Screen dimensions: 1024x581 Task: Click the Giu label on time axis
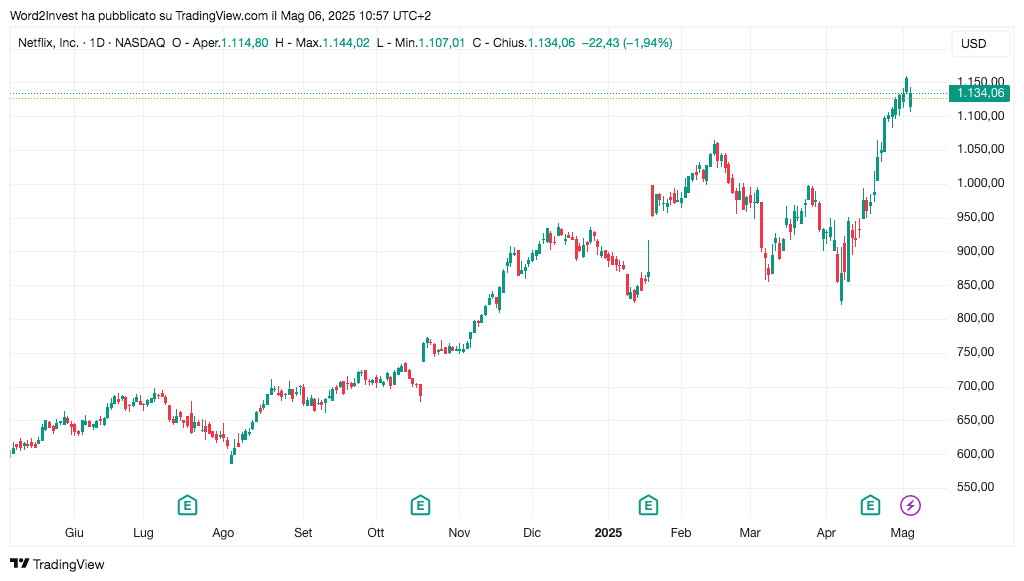[74, 533]
